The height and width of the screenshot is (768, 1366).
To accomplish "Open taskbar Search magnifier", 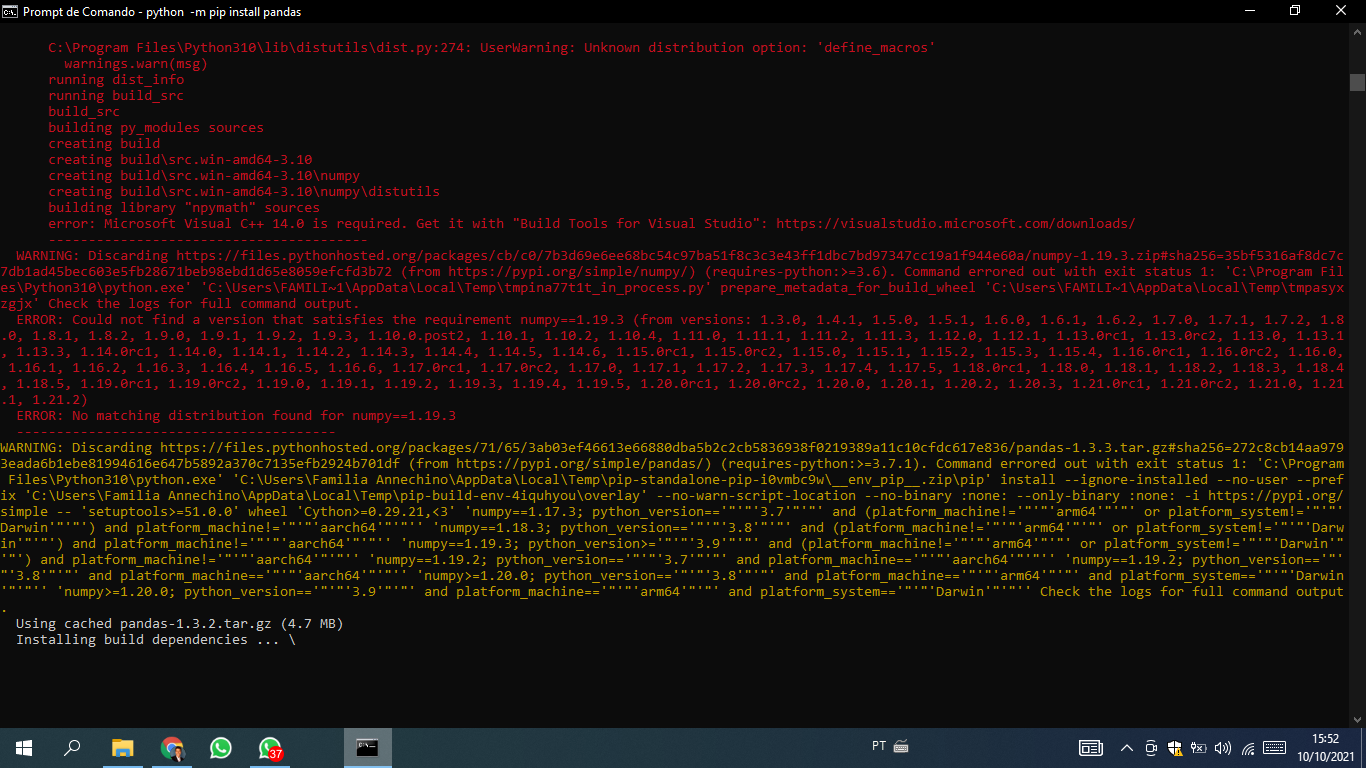I will [72, 747].
